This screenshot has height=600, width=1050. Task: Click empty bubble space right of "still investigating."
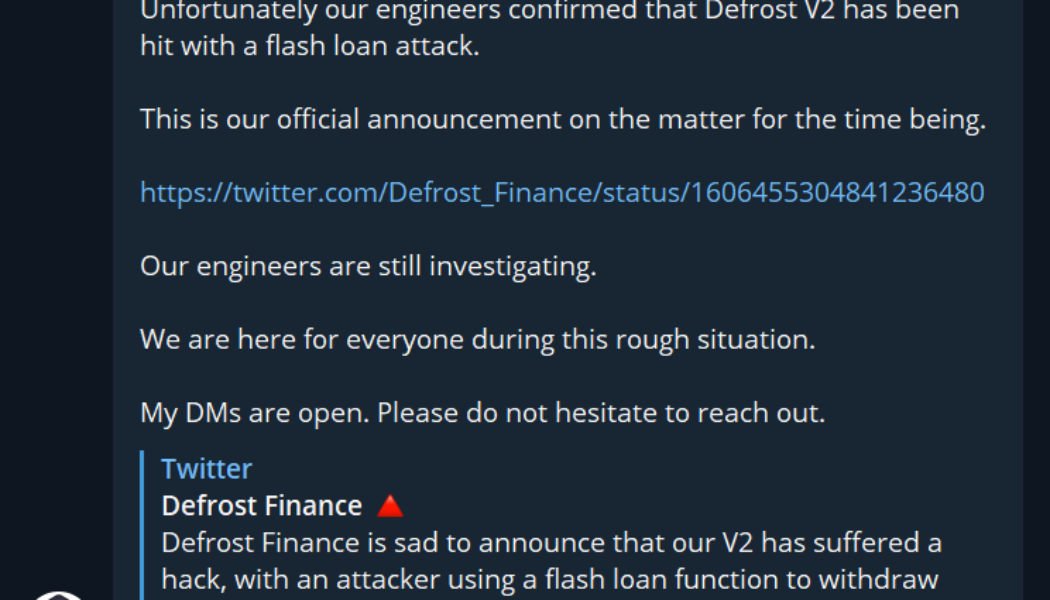tap(800, 266)
